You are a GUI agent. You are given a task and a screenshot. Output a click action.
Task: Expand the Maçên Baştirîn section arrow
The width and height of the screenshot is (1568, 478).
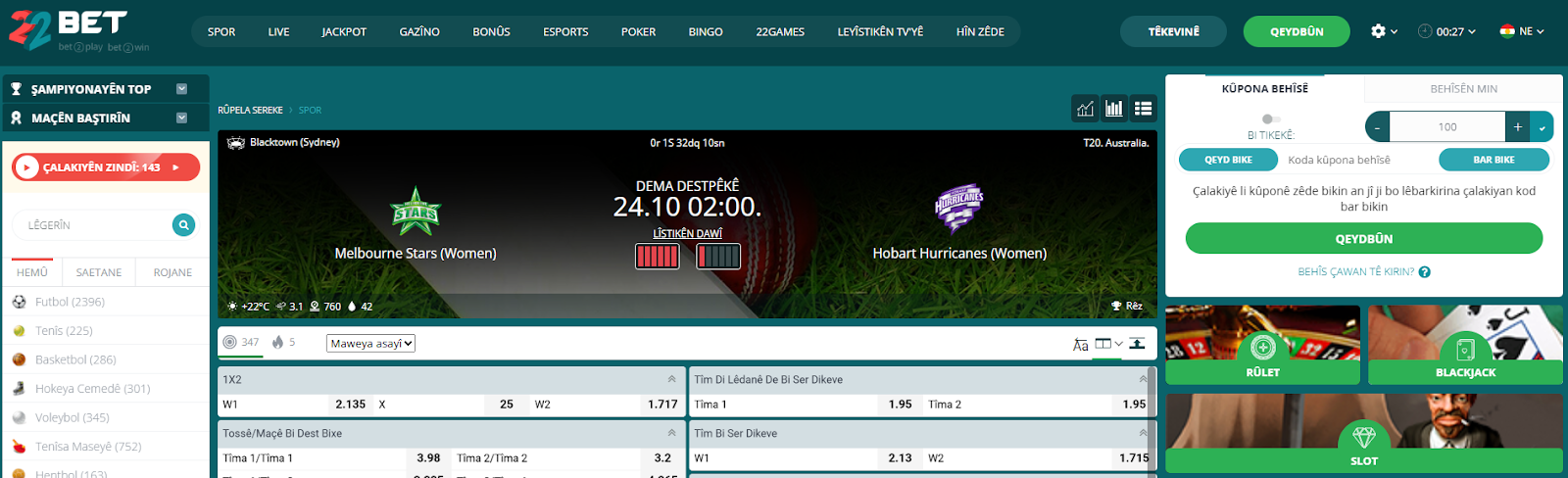181,118
